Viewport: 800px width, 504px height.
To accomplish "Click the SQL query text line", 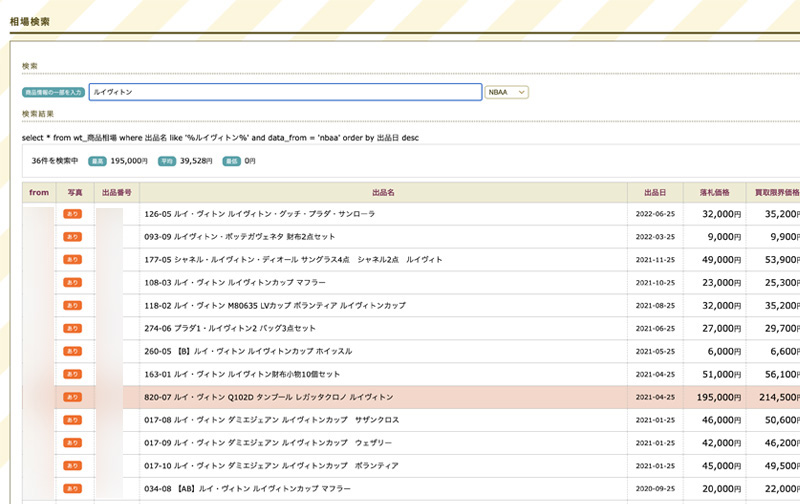I will click(x=220, y=138).
